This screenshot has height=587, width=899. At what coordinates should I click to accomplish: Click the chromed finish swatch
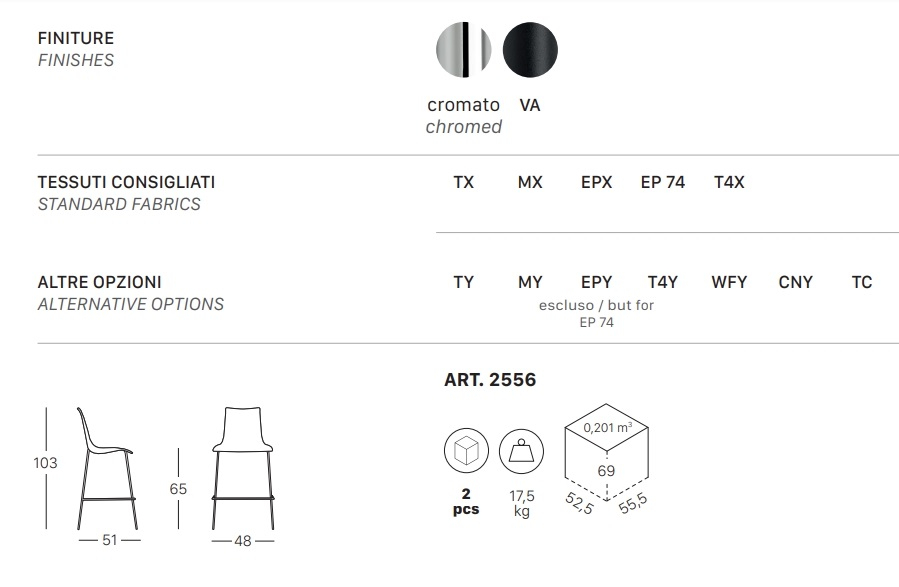click(463, 48)
